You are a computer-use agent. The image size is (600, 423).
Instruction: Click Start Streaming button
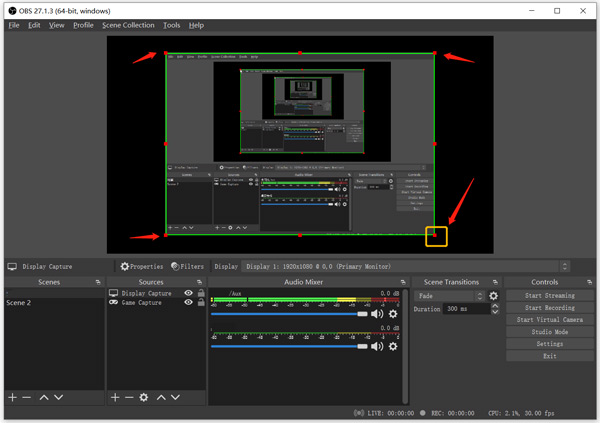550,296
